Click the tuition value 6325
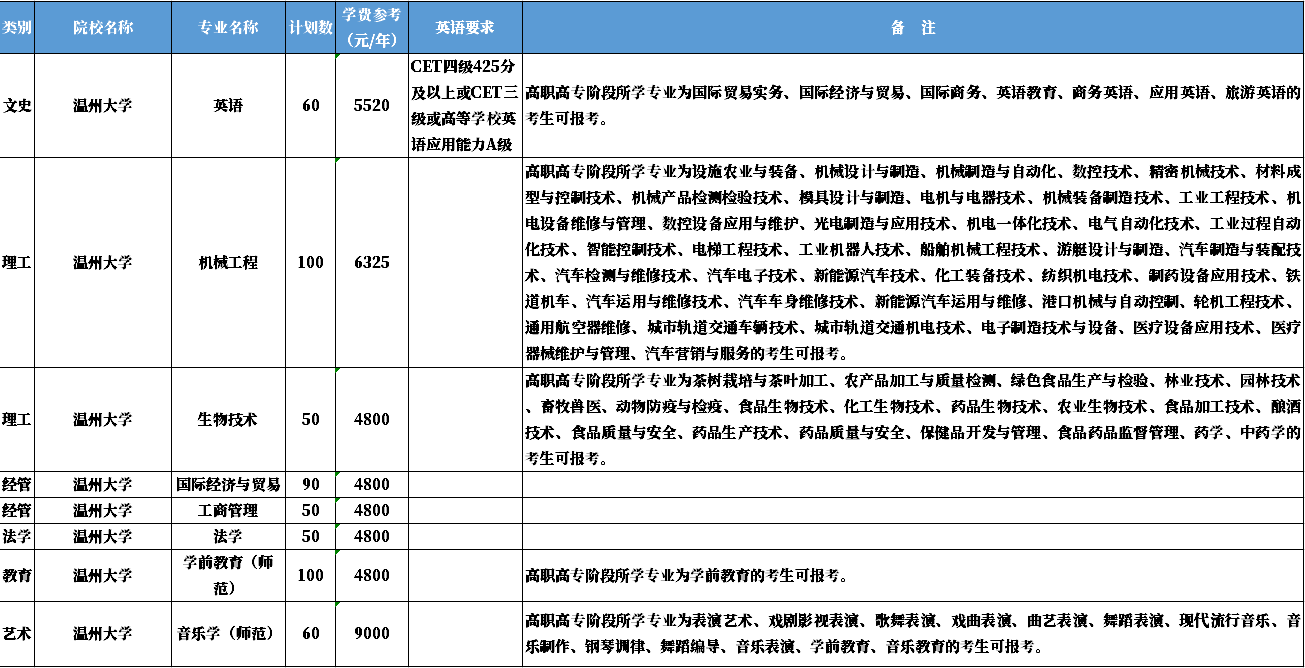 point(372,263)
